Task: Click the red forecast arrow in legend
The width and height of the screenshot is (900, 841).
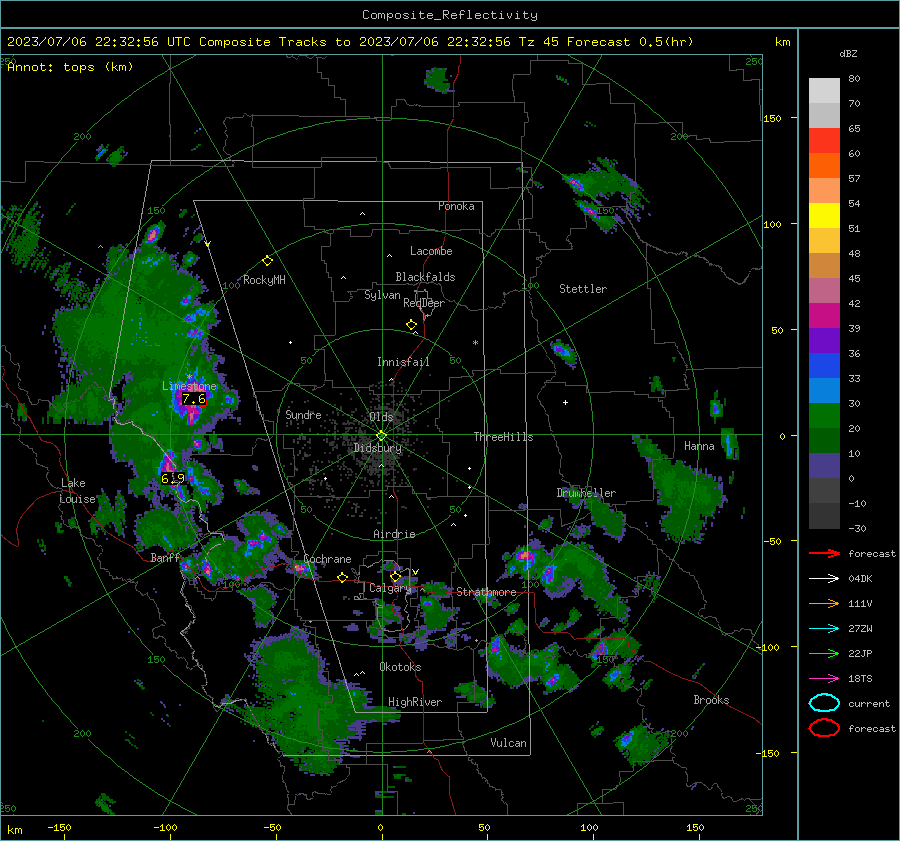Action: (x=824, y=553)
